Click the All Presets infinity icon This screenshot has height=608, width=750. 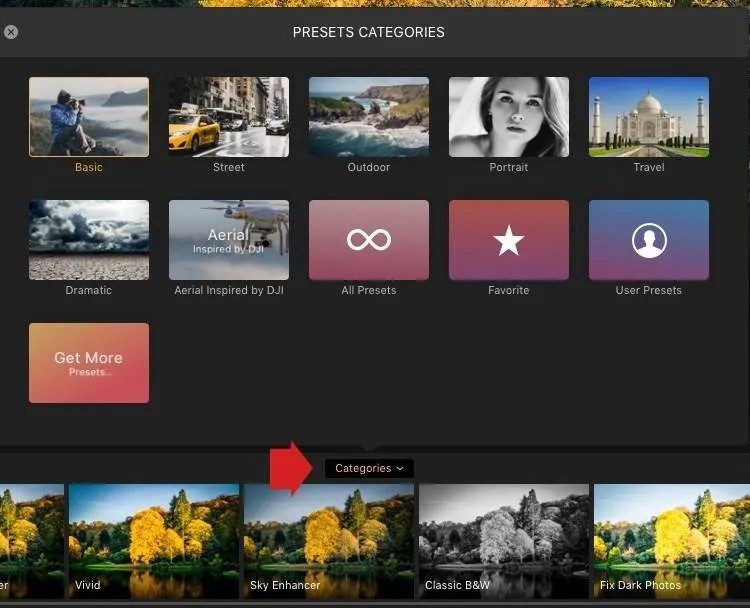click(x=369, y=240)
